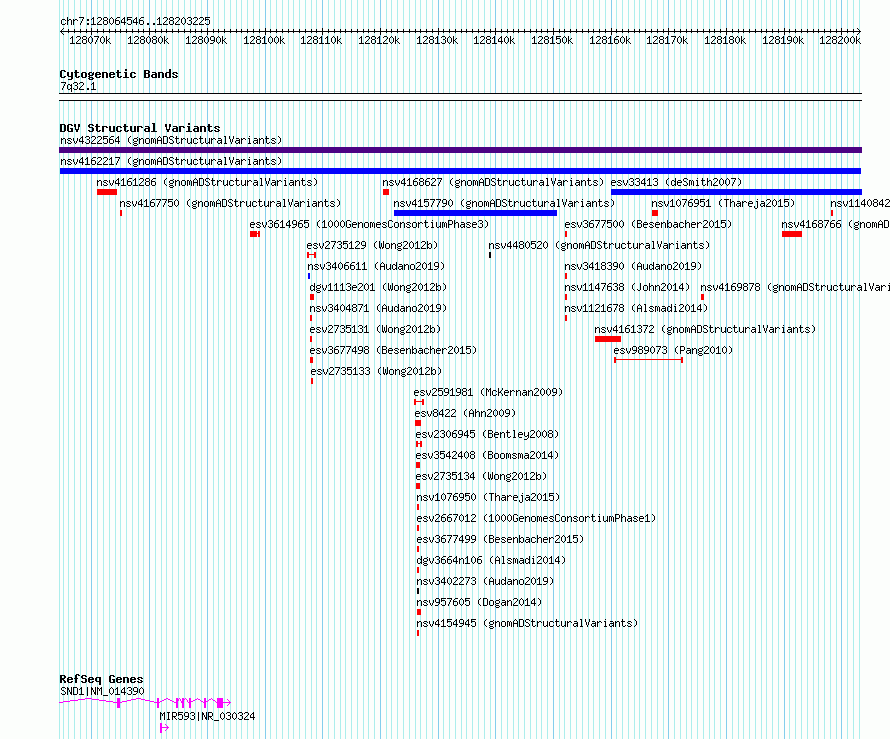This screenshot has height=739, width=890.
Task: Click the red esv3614965 variant block
Action: tap(255, 234)
